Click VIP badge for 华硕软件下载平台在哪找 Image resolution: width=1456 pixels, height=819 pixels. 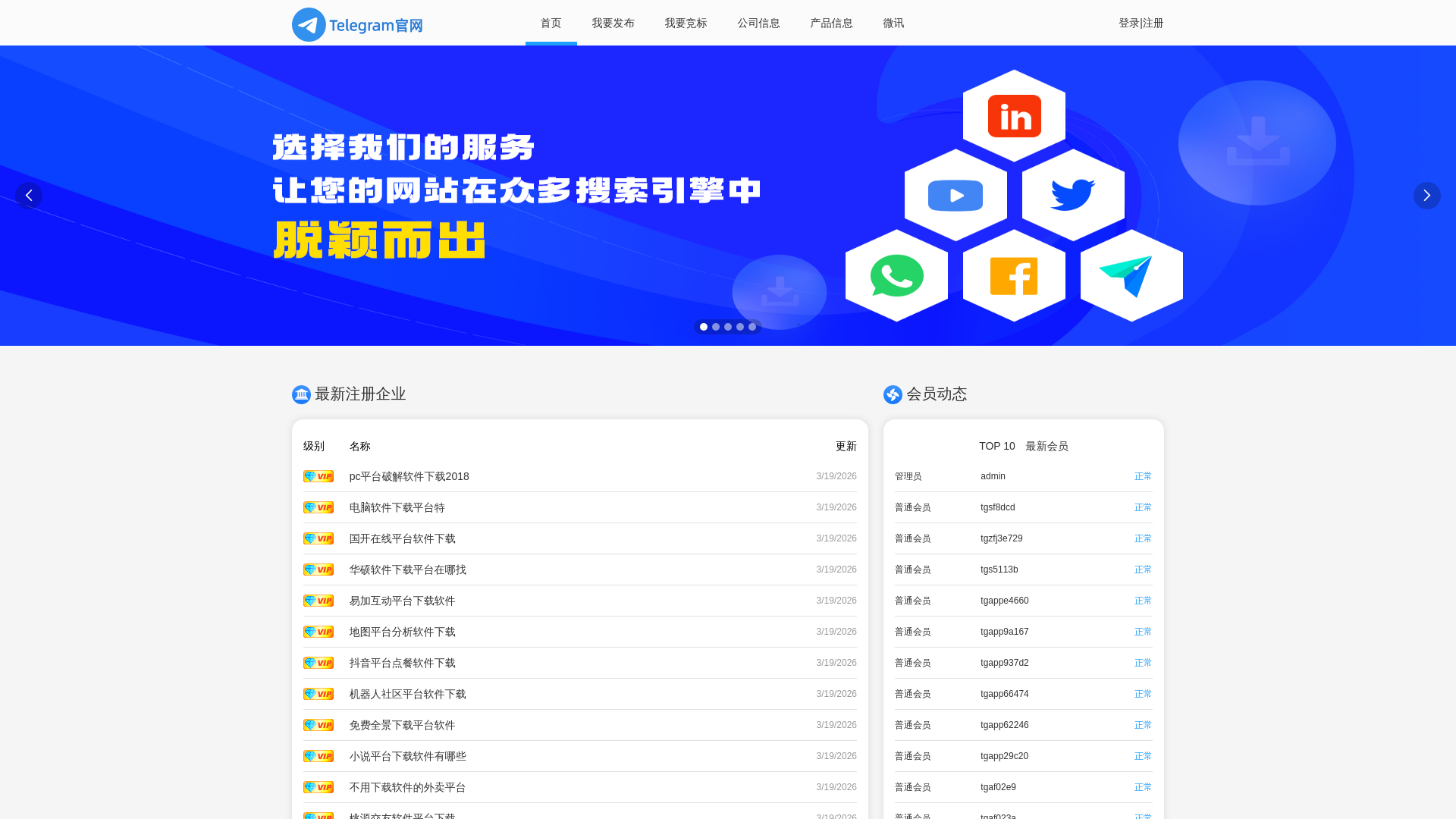coord(318,570)
